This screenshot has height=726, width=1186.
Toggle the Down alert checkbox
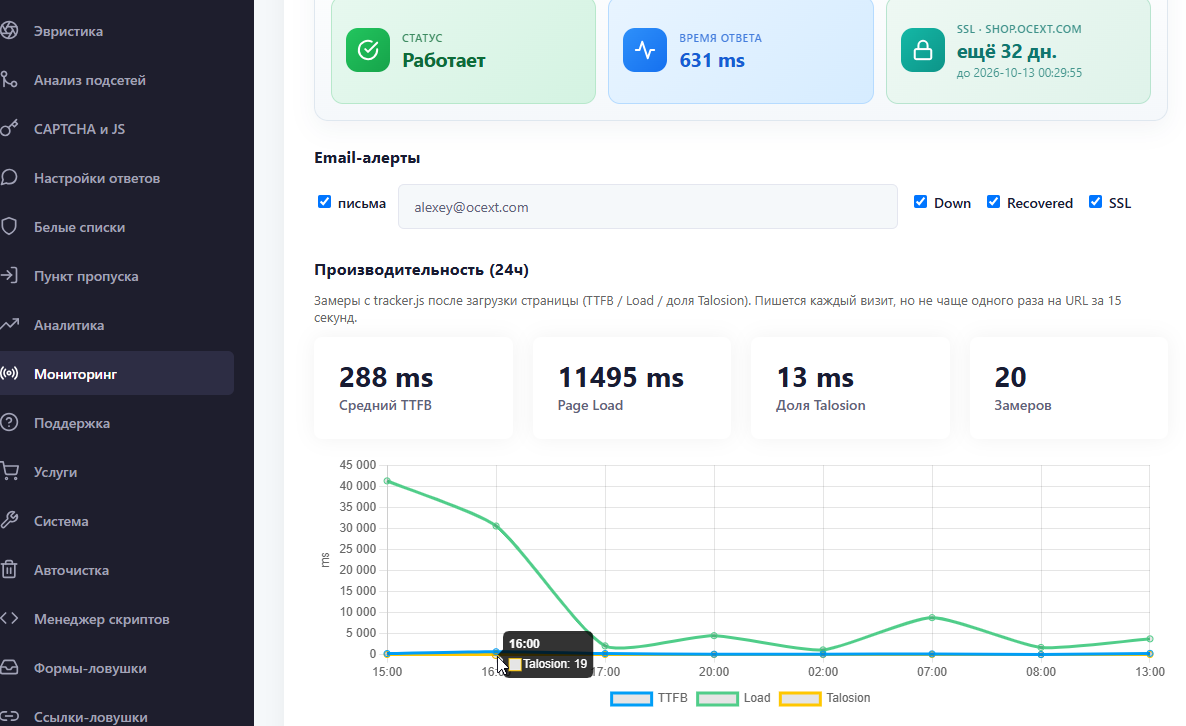click(x=921, y=202)
